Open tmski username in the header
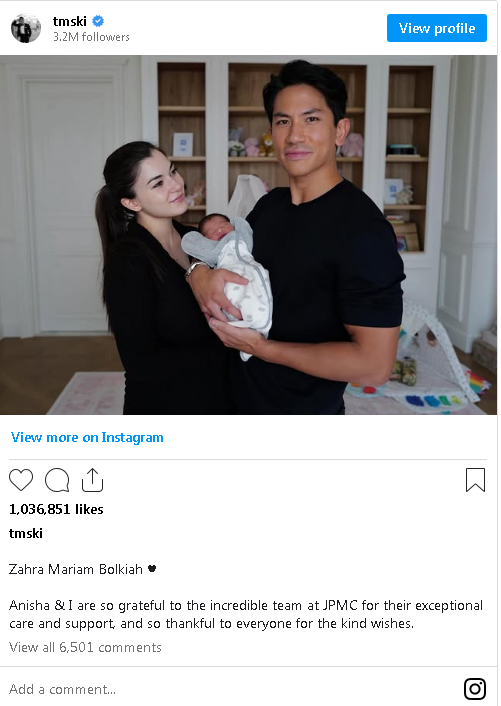The height and width of the screenshot is (706, 501). tap(70, 21)
